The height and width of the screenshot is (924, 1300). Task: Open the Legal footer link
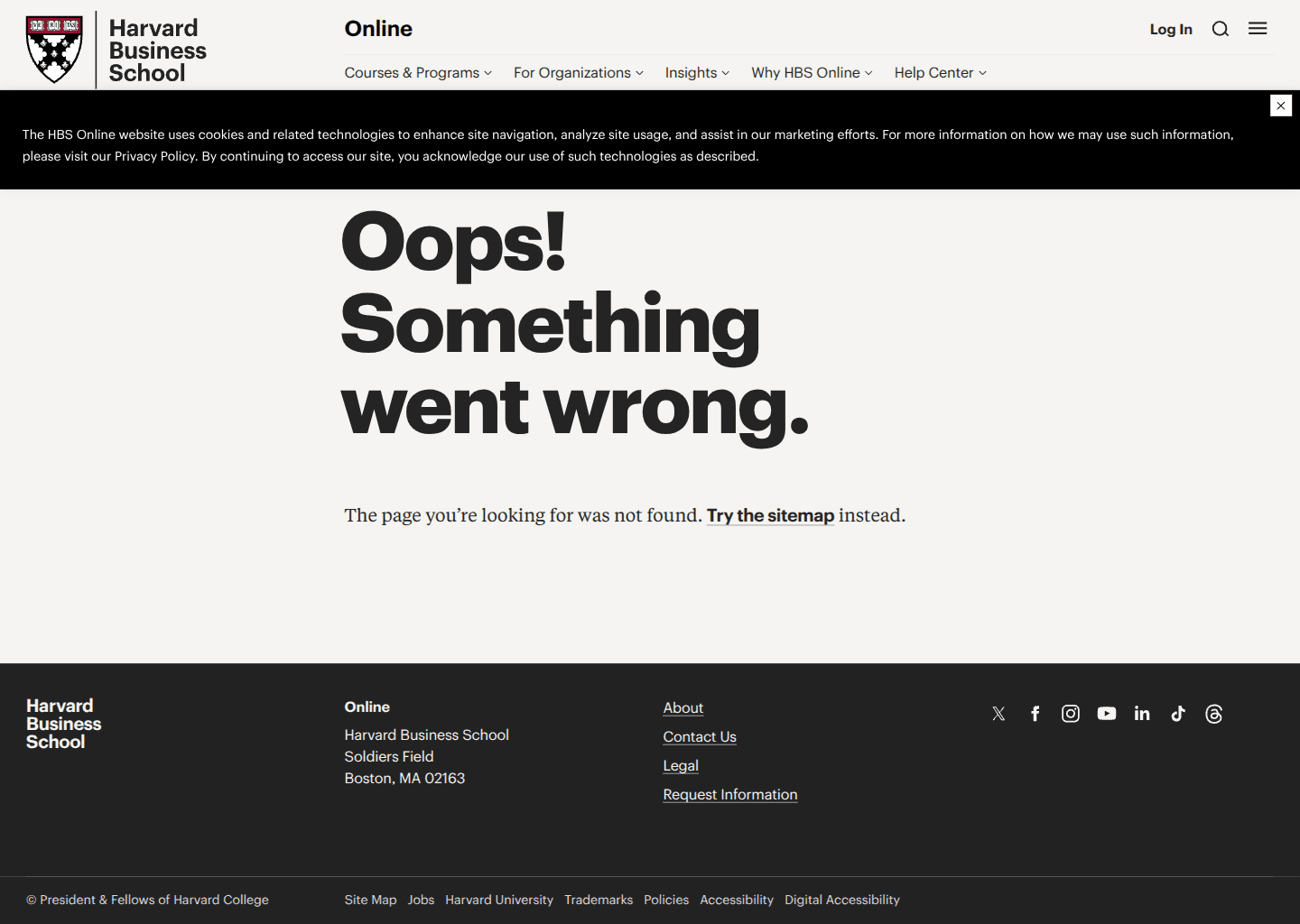click(681, 766)
